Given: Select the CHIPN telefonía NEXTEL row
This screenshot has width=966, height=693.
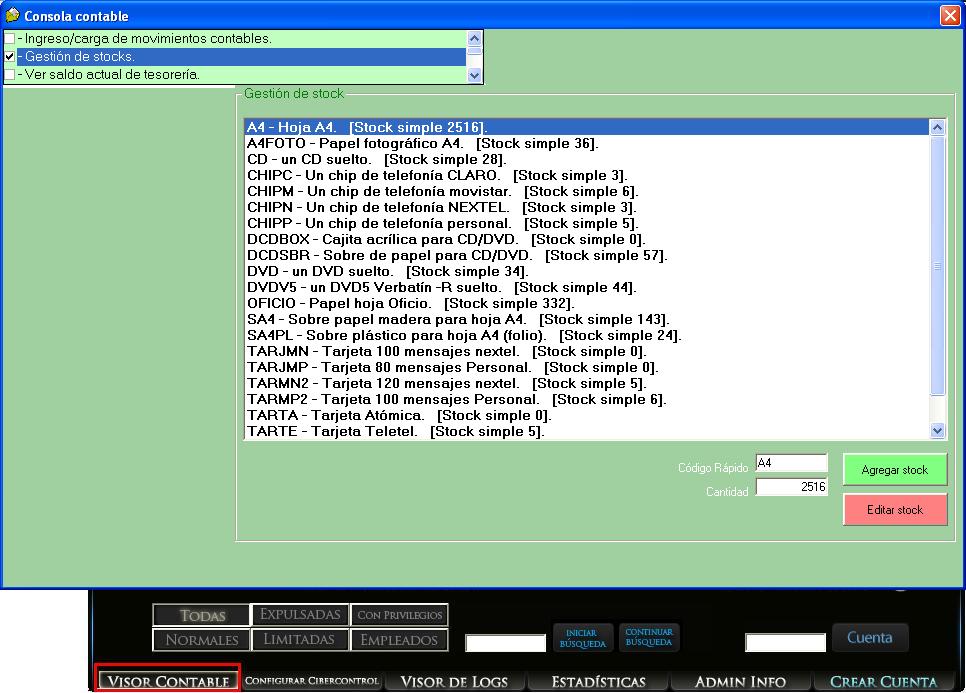Looking at the screenshot, I should tap(587, 208).
